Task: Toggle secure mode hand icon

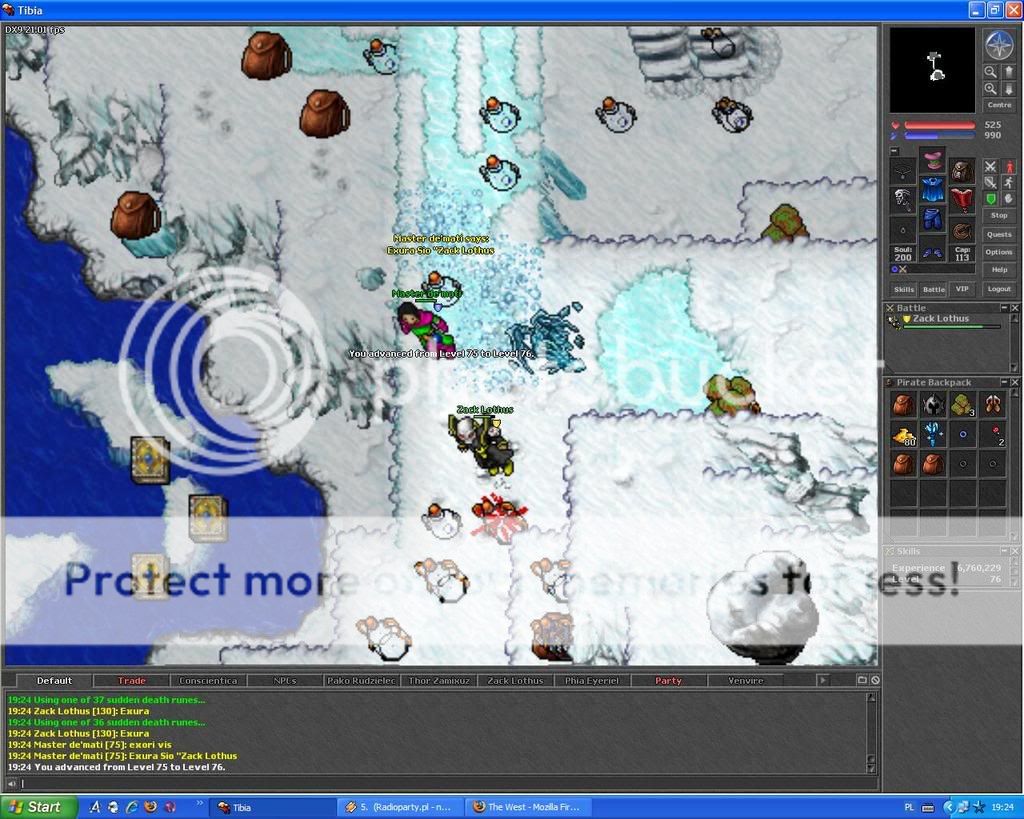Action: [x=1009, y=199]
